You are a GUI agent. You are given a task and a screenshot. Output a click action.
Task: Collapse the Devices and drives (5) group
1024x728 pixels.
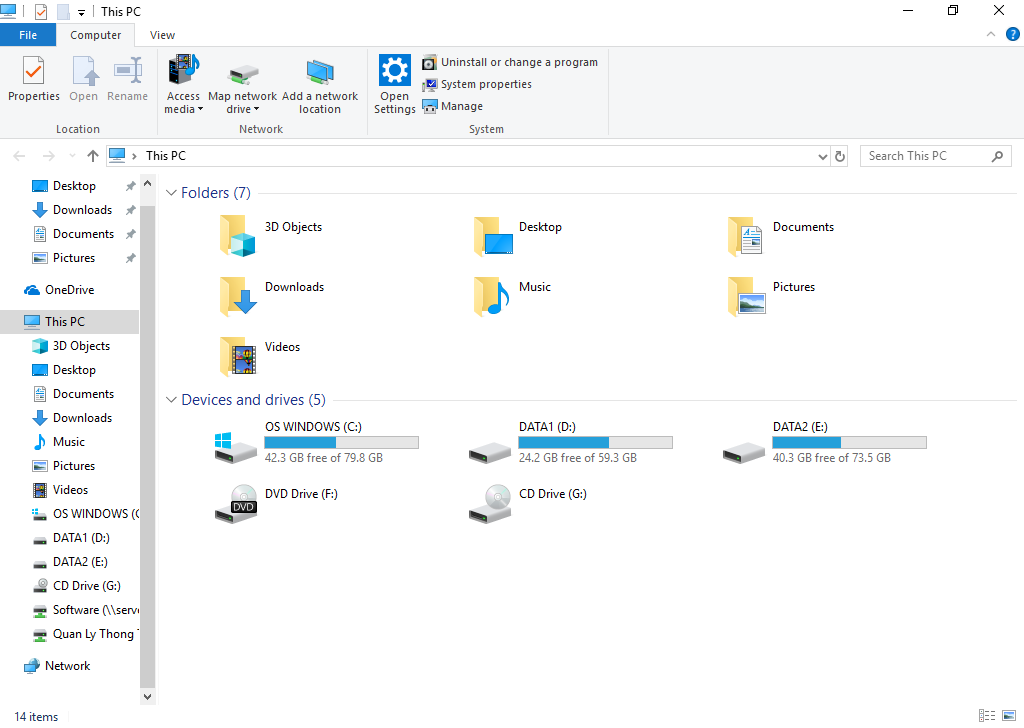[171, 400]
